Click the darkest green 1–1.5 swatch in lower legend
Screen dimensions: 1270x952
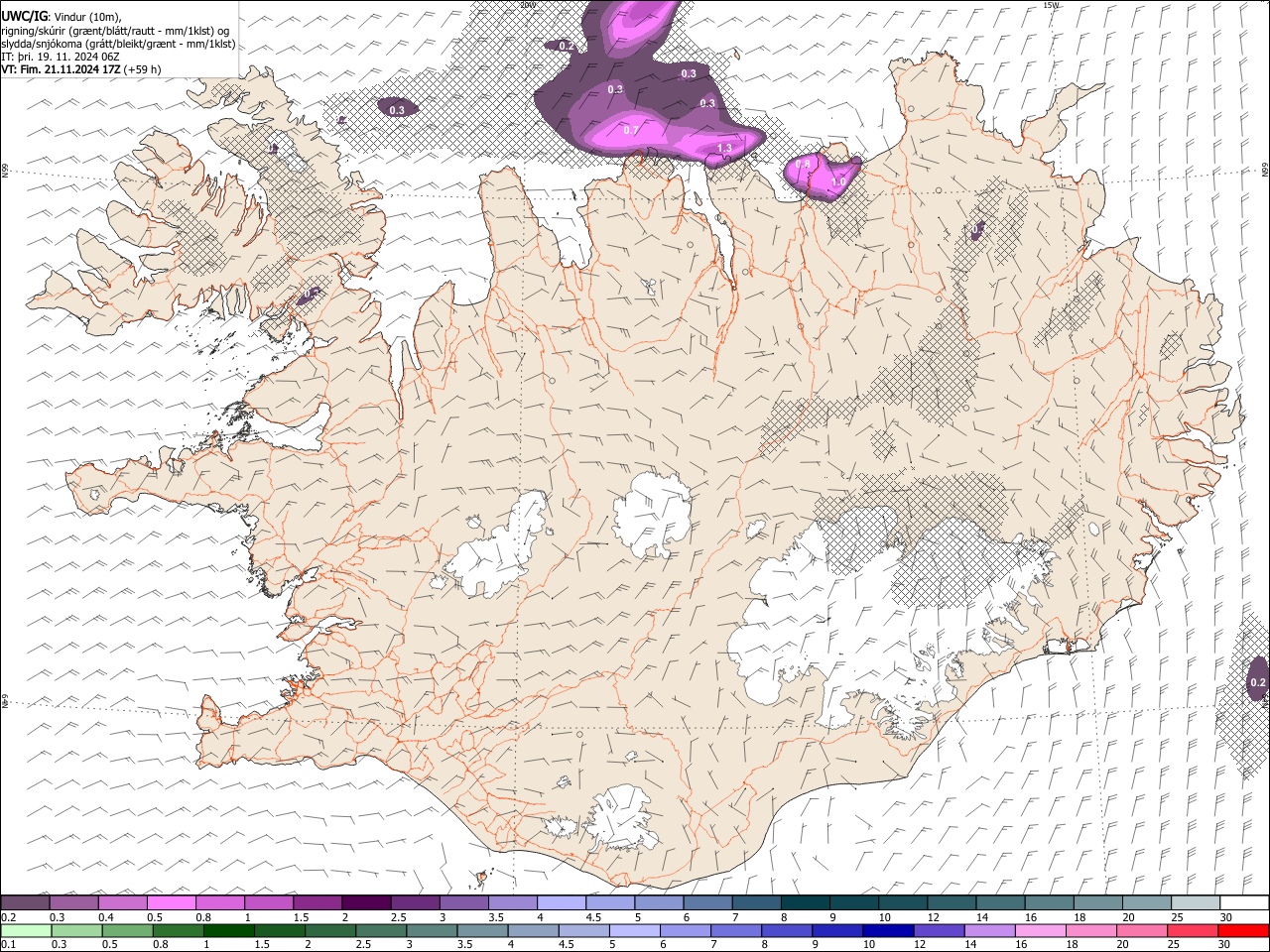tap(229, 930)
